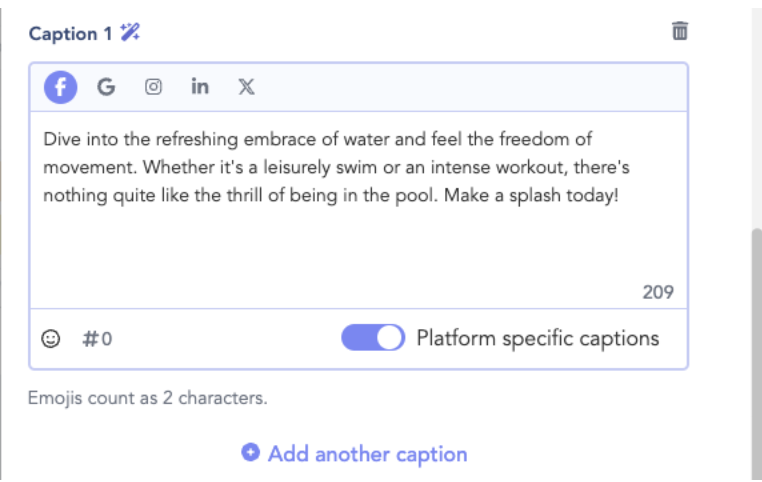
Task: Switch to the Google platform icon
Action: point(106,87)
